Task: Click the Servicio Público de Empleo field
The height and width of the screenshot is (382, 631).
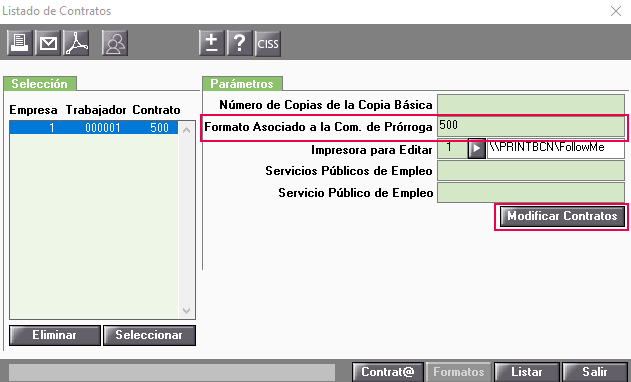Action: [x=531, y=192]
